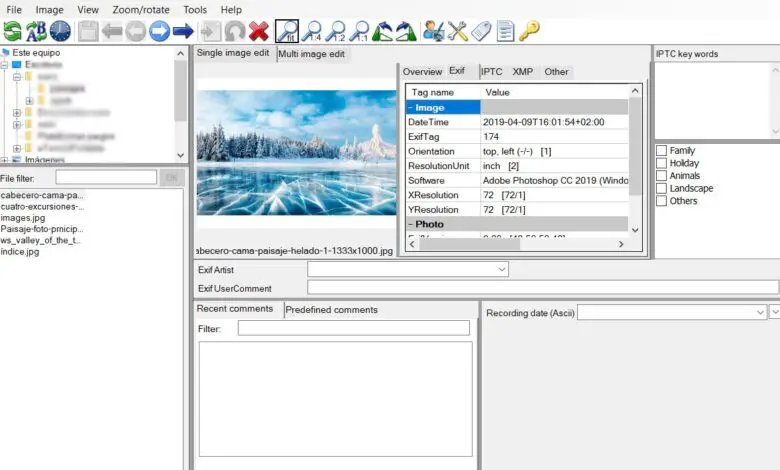This screenshot has width=780, height=470.
Task: Click the red X delete icon
Action: 259,31
